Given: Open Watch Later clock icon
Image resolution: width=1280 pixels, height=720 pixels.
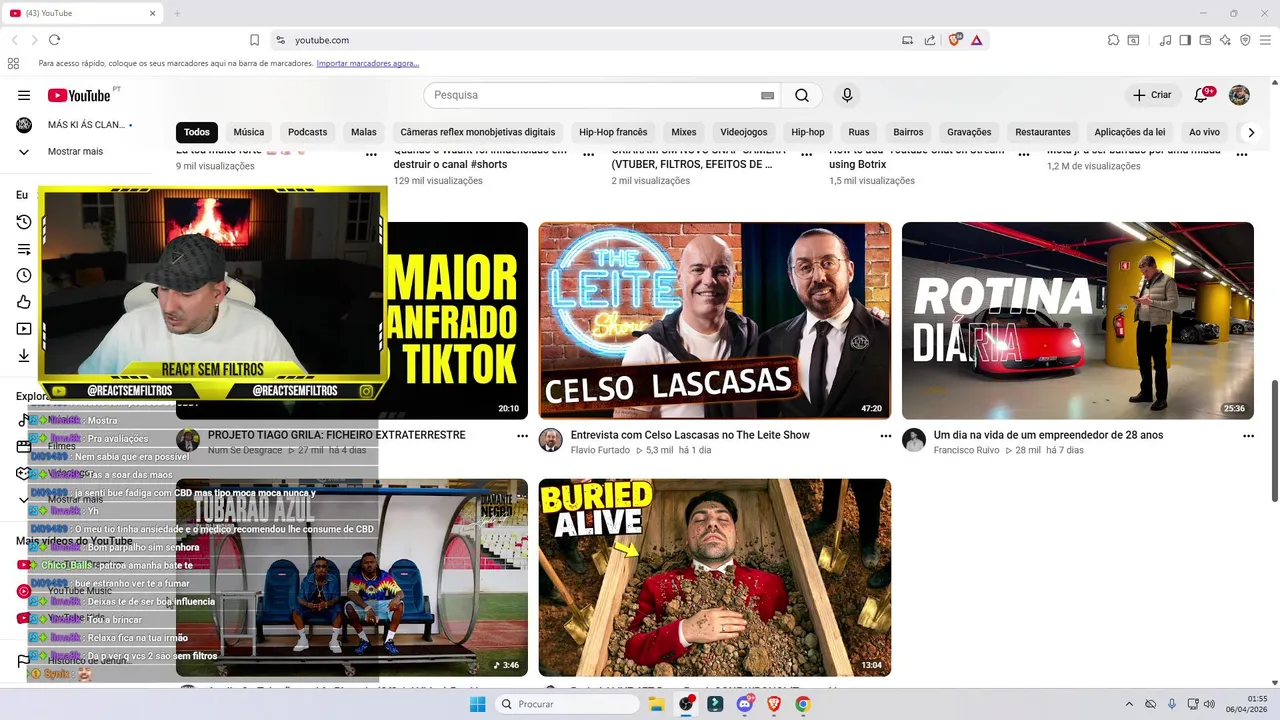Looking at the screenshot, I should click(24, 275).
